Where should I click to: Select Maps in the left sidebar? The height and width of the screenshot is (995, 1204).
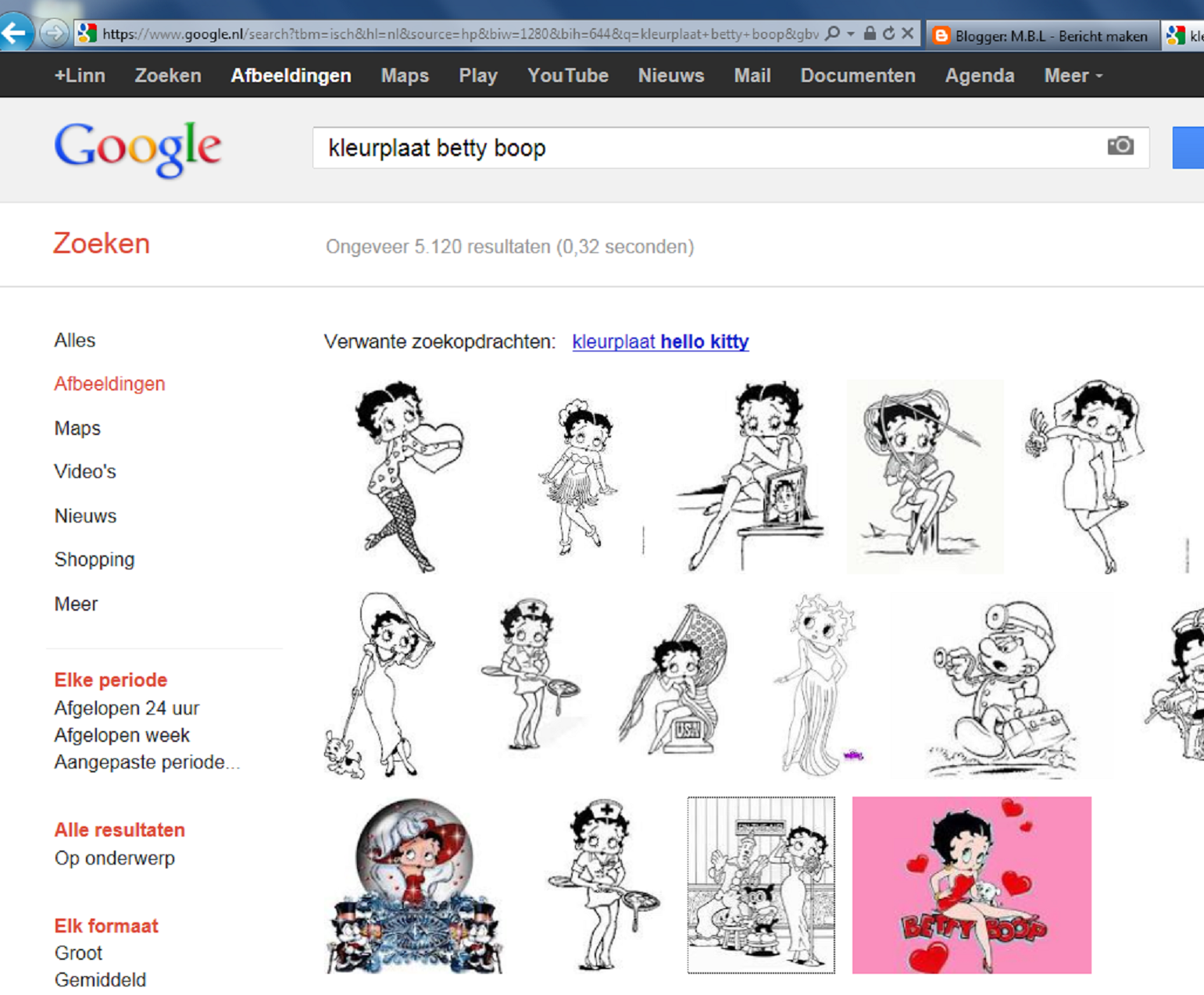click(x=77, y=428)
